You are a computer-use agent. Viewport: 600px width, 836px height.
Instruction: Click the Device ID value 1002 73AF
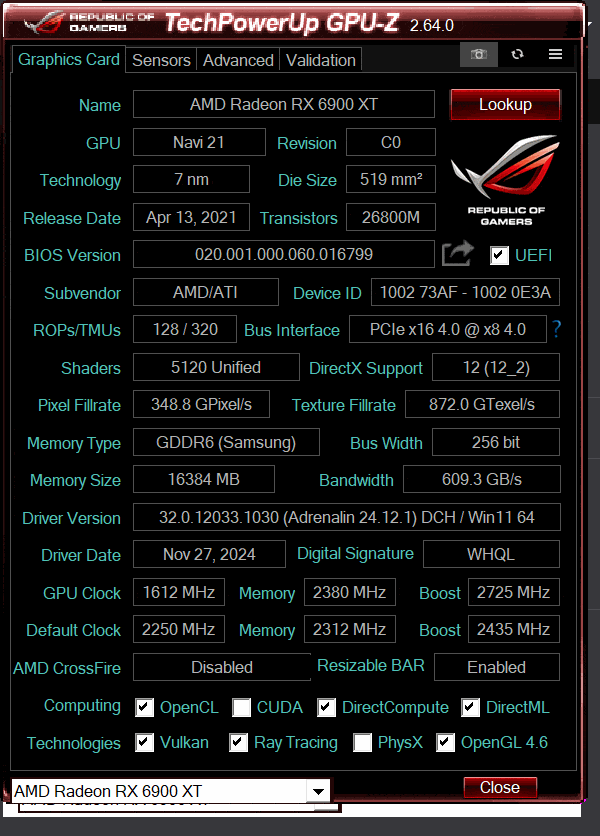(x=465, y=292)
